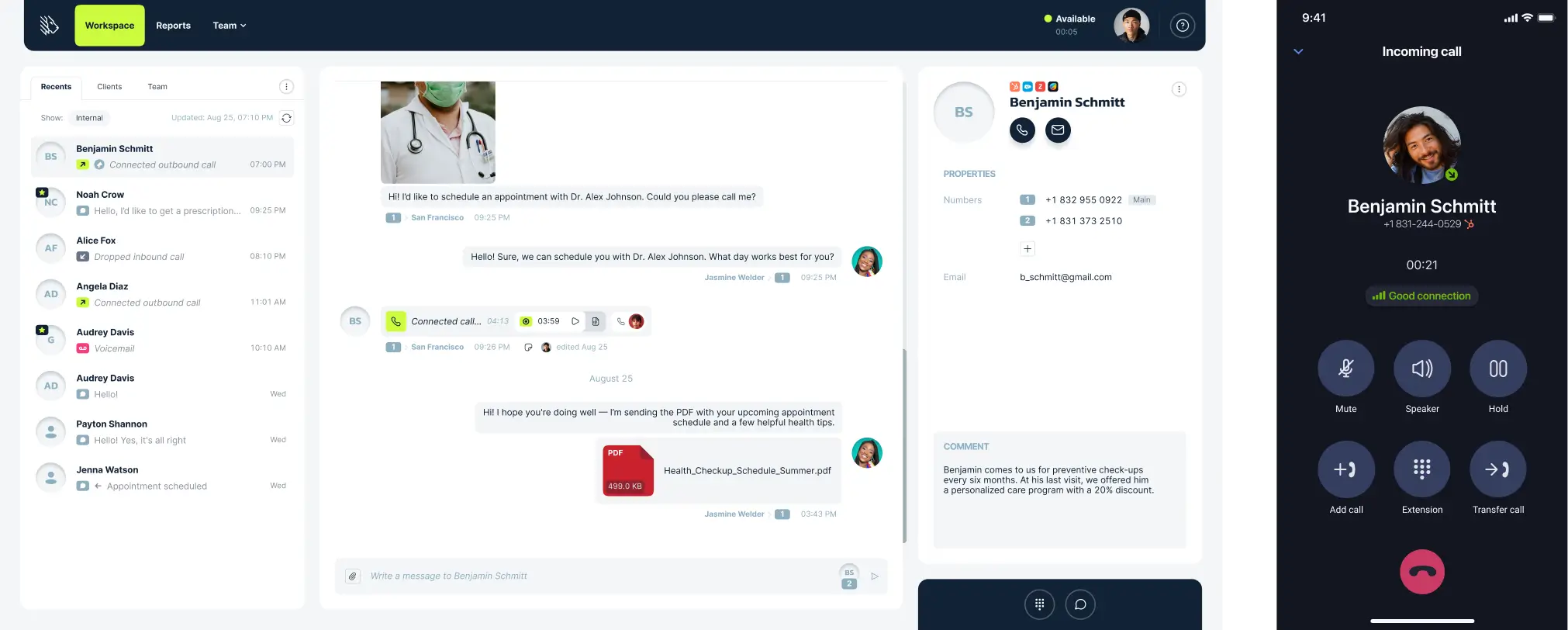Collapse the incoming call screen chevron
Screen dimensions: 1568x630
click(x=1298, y=52)
